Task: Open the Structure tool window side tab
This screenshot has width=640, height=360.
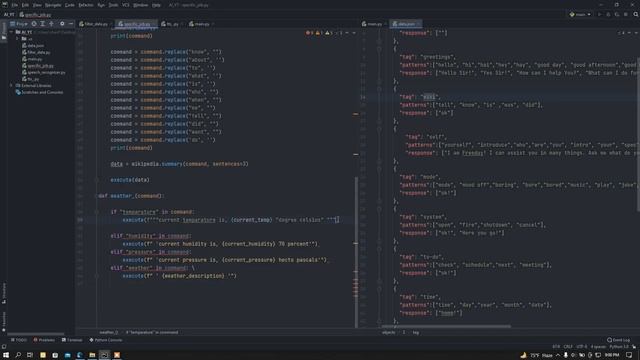Action: point(4,293)
